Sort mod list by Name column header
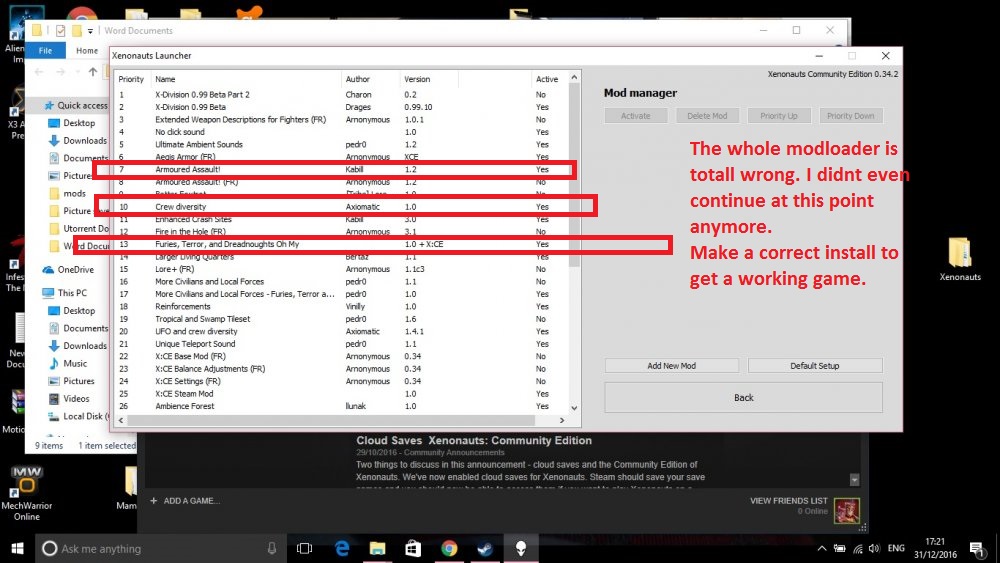 (x=246, y=79)
